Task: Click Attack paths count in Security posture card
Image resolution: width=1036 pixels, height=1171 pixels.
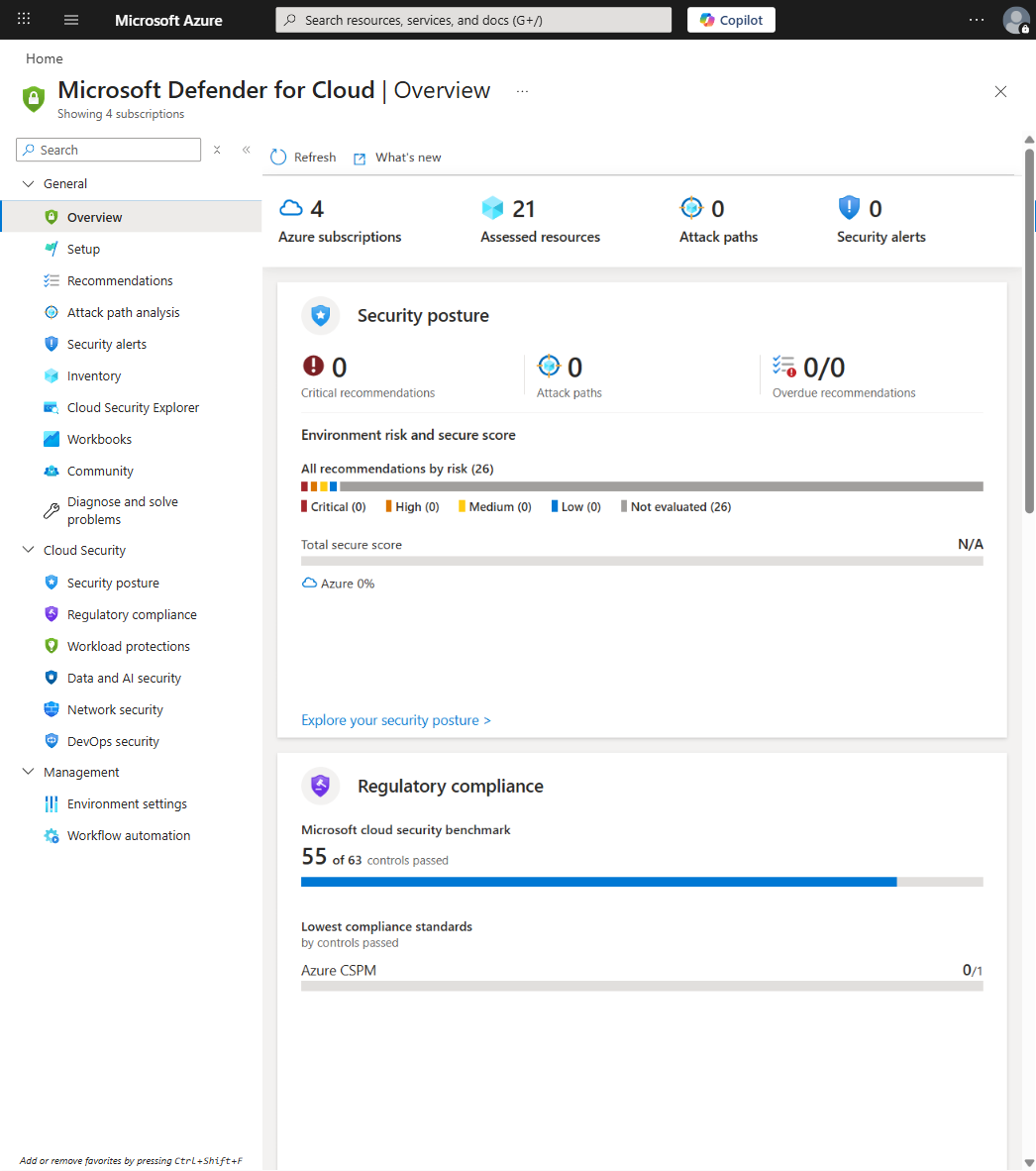Action: pos(574,368)
